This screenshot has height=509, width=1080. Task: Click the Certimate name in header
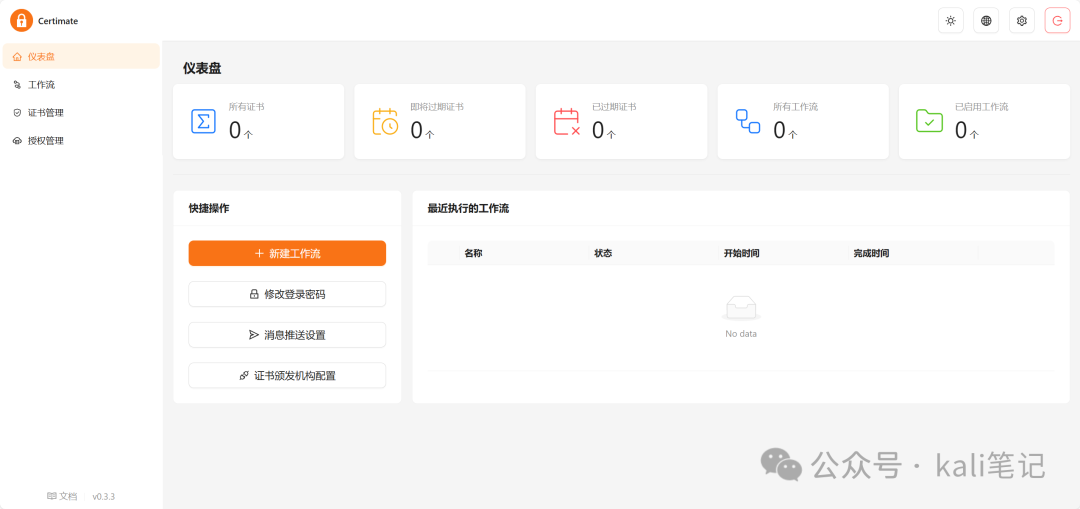click(x=58, y=21)
